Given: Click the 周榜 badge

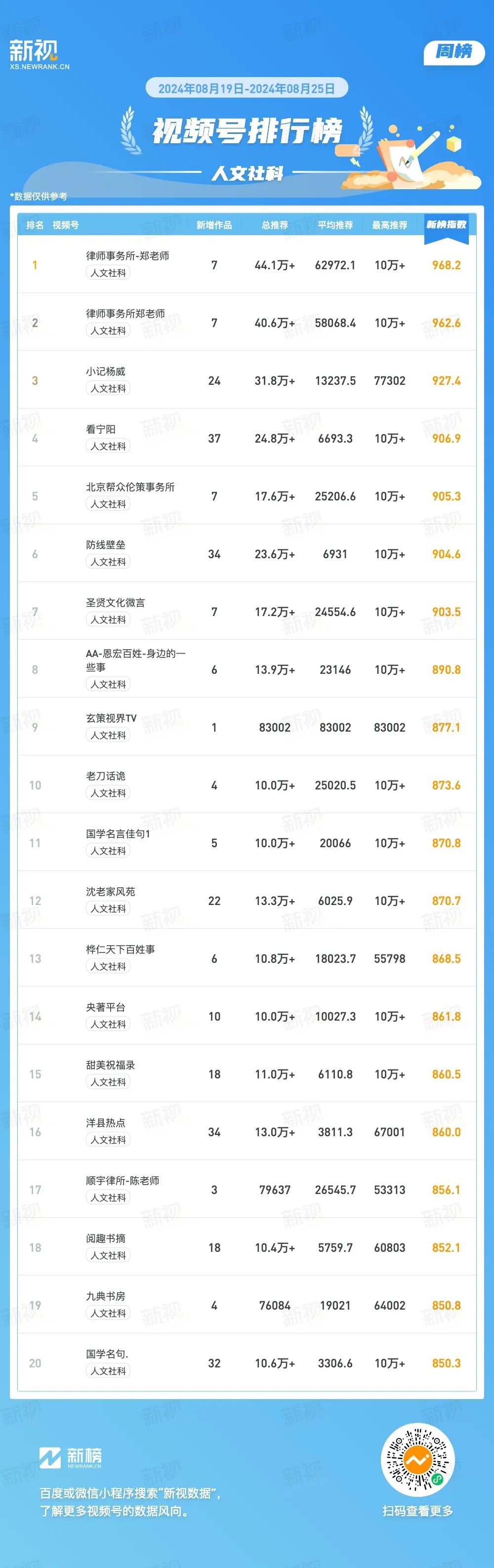Looking at the screenshot, I should (454, 53).
